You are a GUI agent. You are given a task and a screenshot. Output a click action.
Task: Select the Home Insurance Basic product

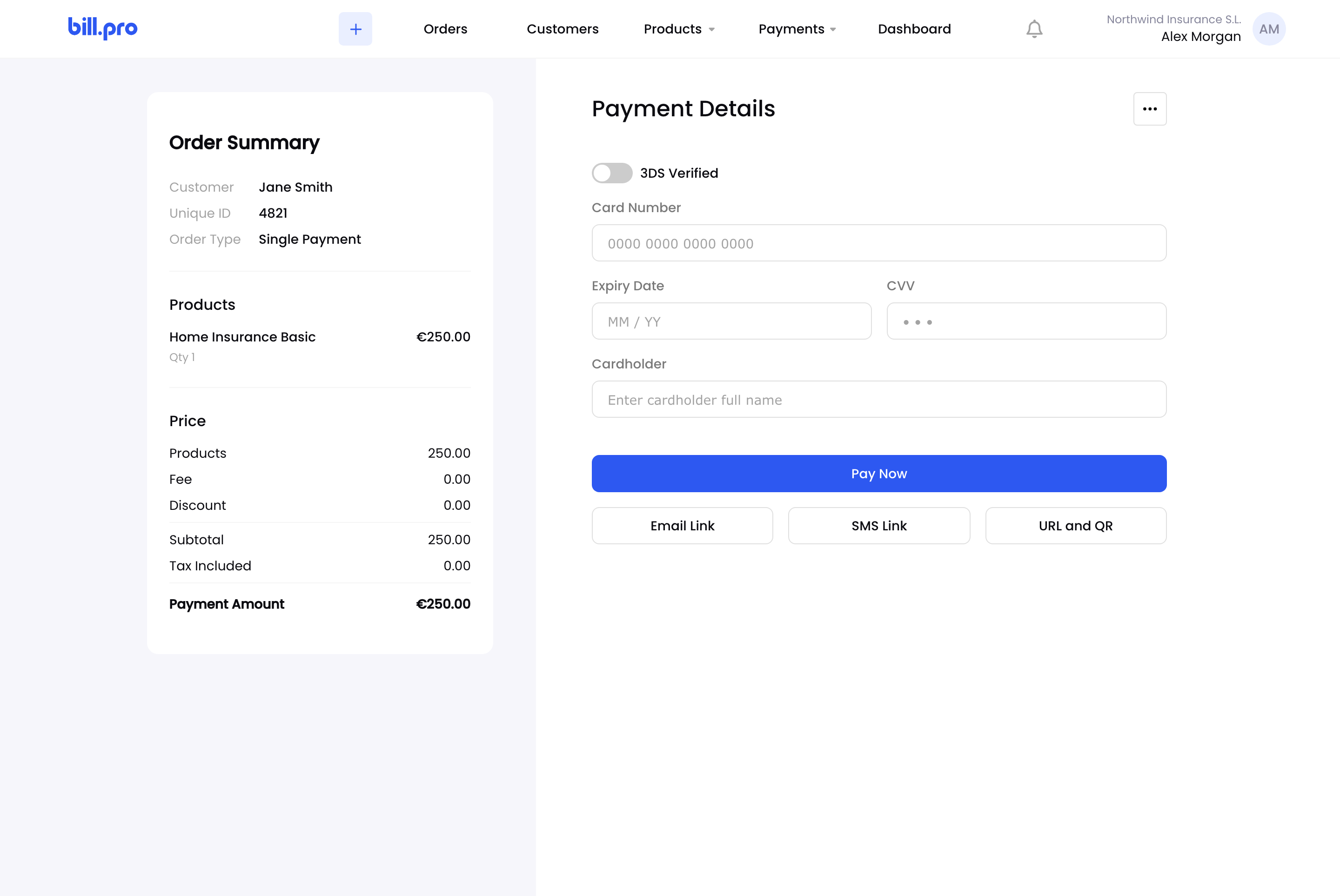pyautogui.click(x=242, y=337)
